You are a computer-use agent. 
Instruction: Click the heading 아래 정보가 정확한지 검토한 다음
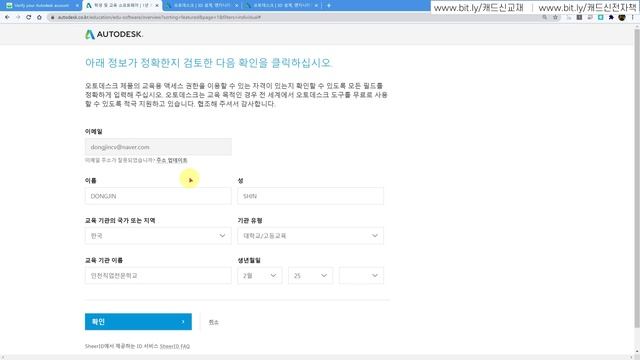tap(208, 63)
